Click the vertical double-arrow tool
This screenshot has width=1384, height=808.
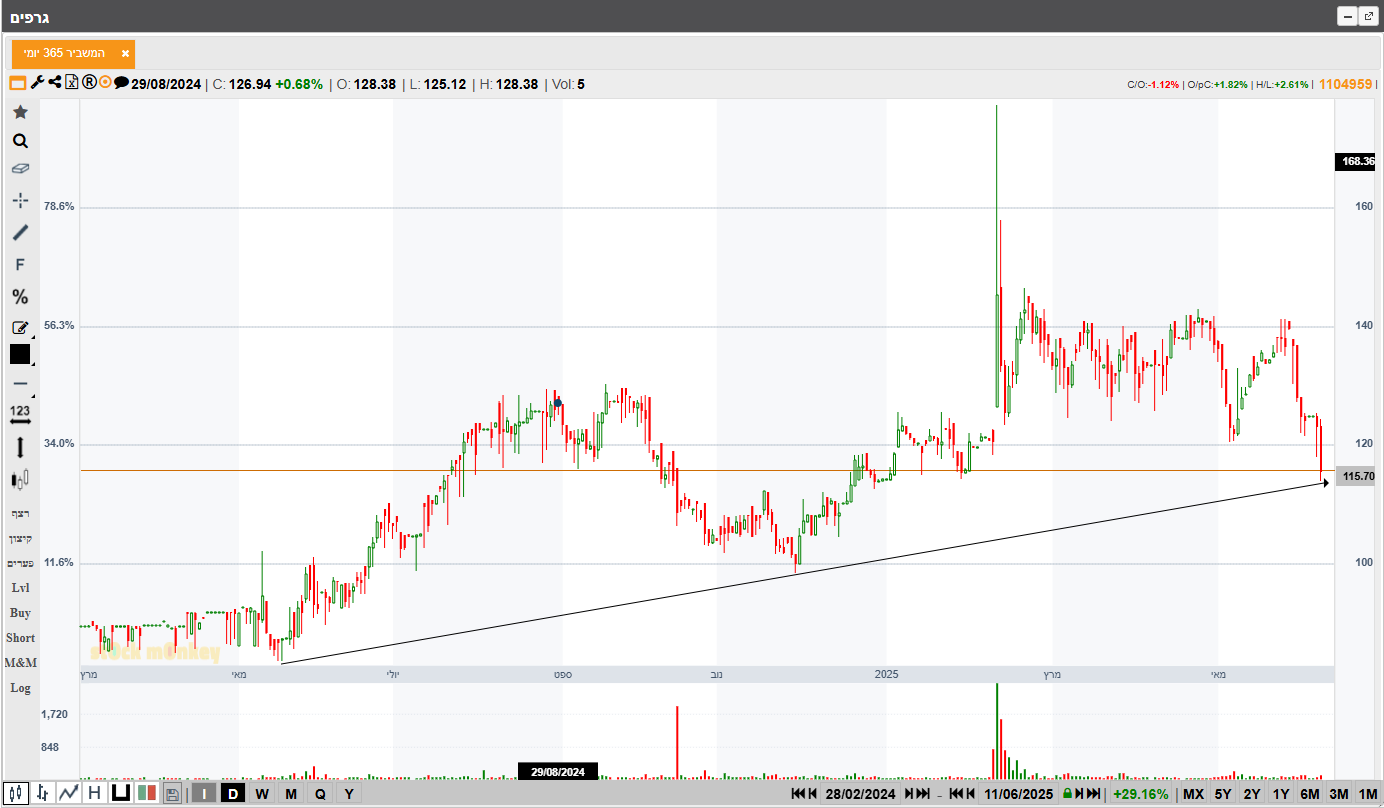[x=20, y=448]
